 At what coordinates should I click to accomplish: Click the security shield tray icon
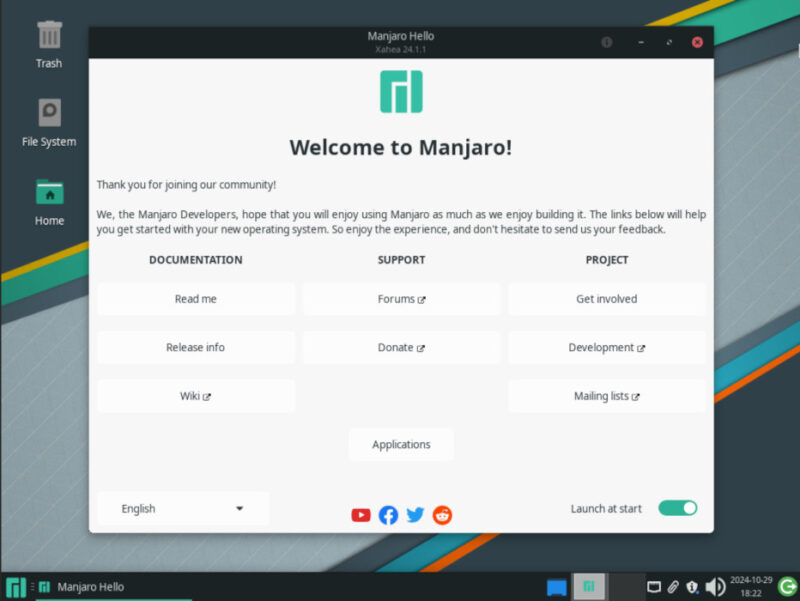(x=691, y=586)
